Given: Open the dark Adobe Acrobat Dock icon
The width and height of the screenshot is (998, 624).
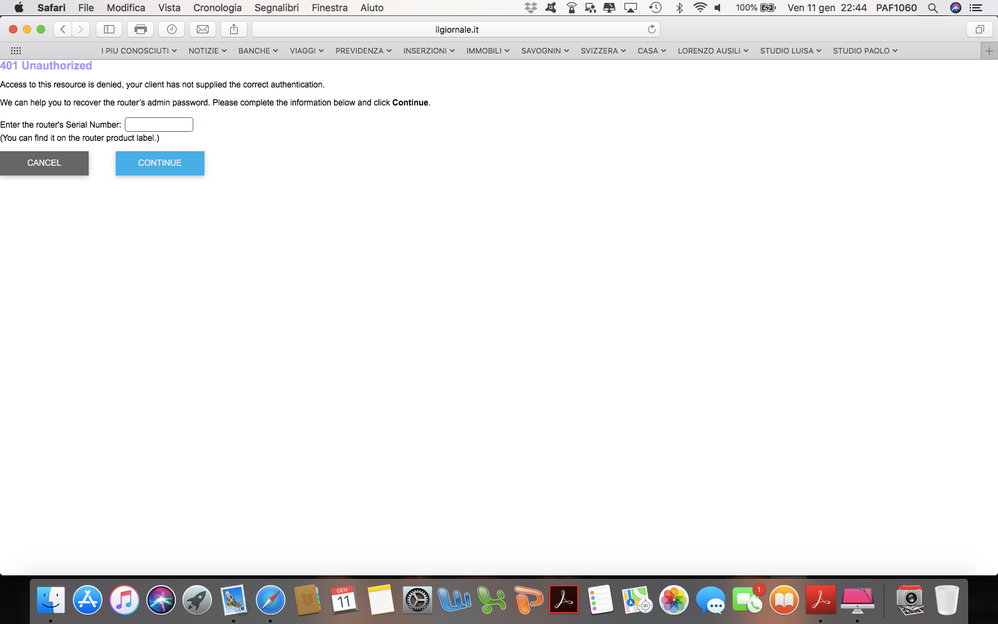Looking at the screenshot, I should point(564,600).
